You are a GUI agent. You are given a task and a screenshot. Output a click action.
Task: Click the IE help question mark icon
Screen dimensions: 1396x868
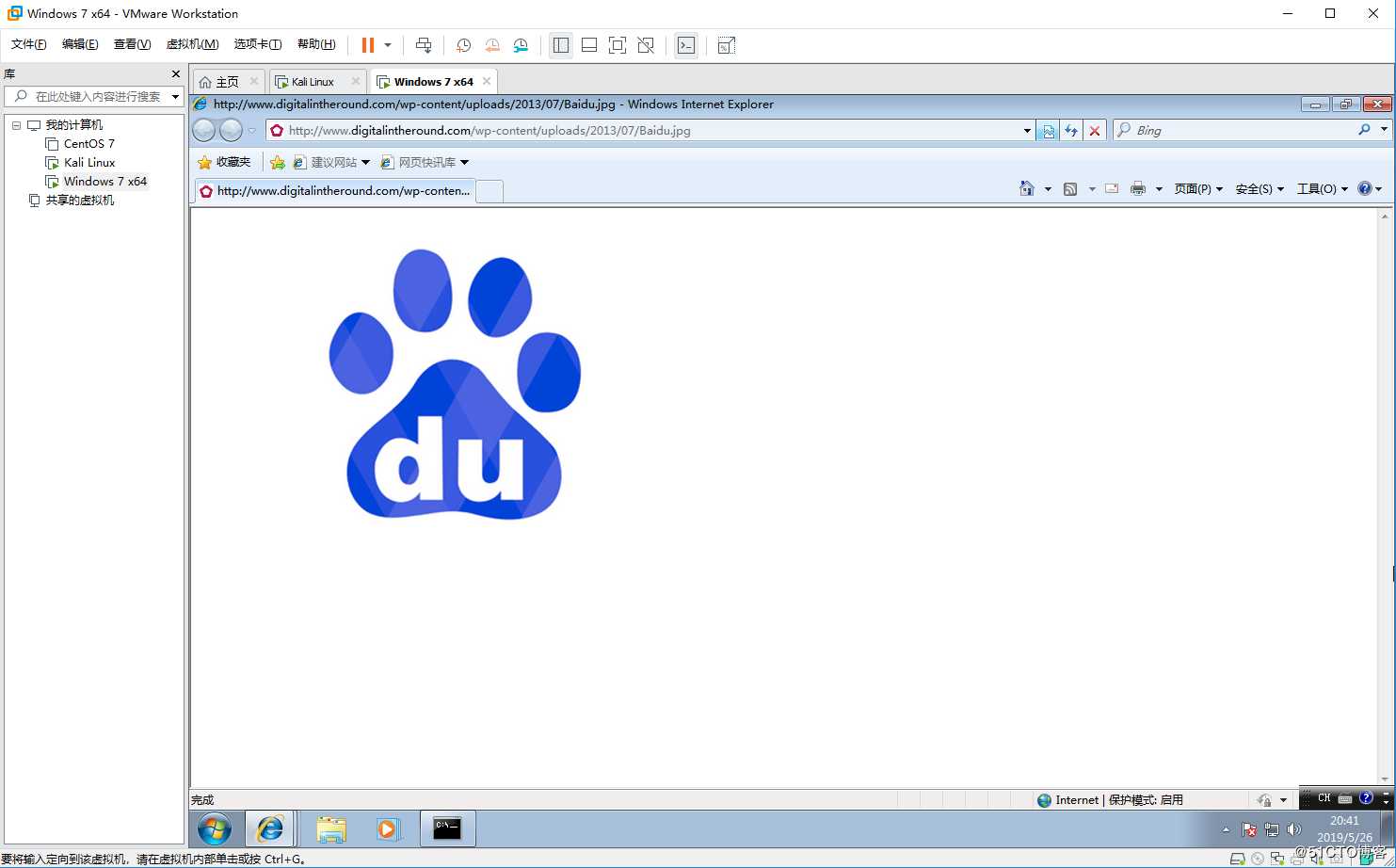coord(1365,188)
